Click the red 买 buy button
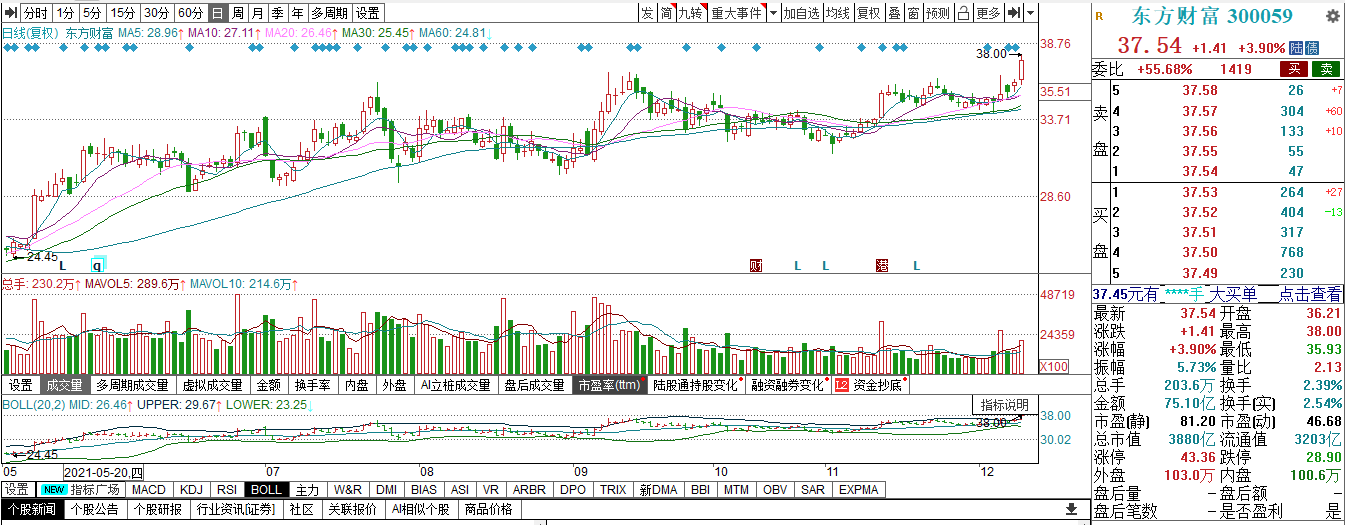 pos(1294,69)
